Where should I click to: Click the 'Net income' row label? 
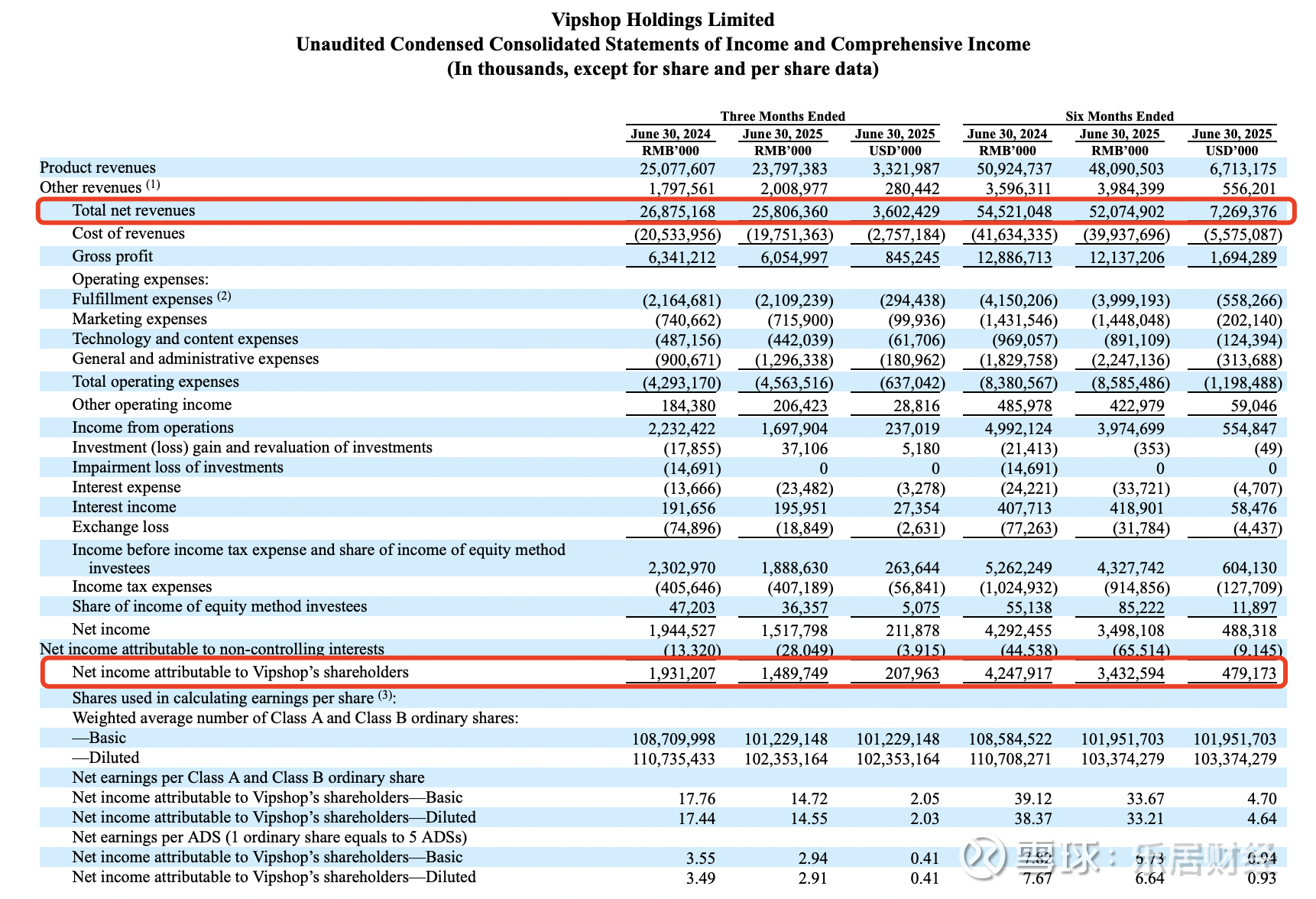click(111, 629)
